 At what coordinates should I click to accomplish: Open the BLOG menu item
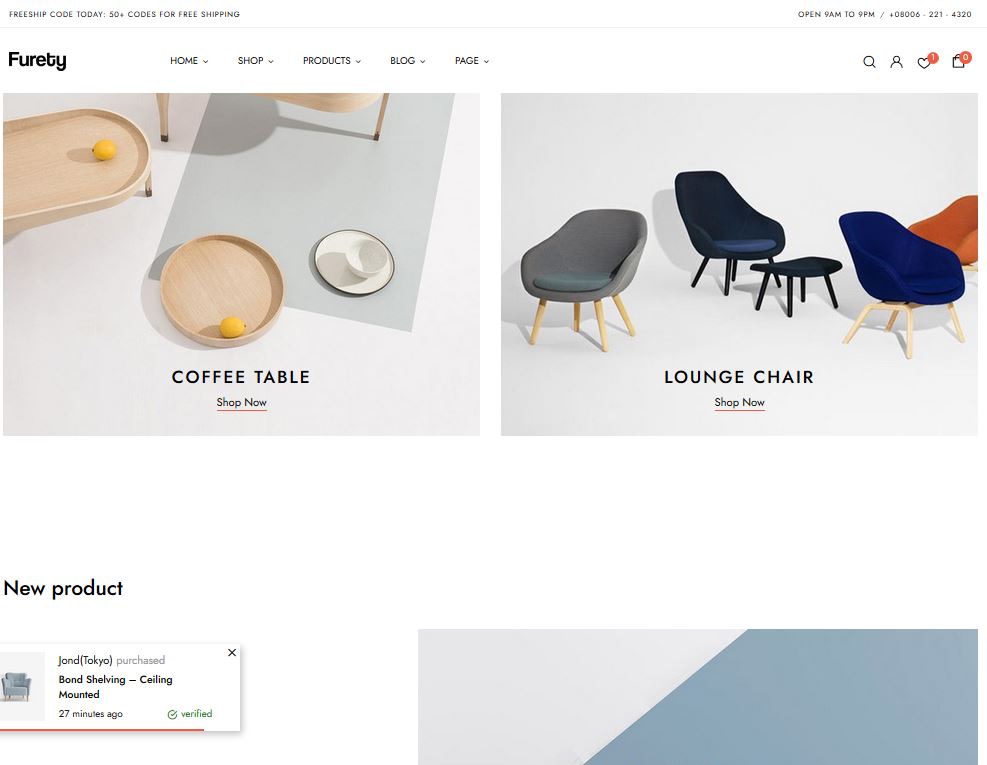tap(407, 61)
